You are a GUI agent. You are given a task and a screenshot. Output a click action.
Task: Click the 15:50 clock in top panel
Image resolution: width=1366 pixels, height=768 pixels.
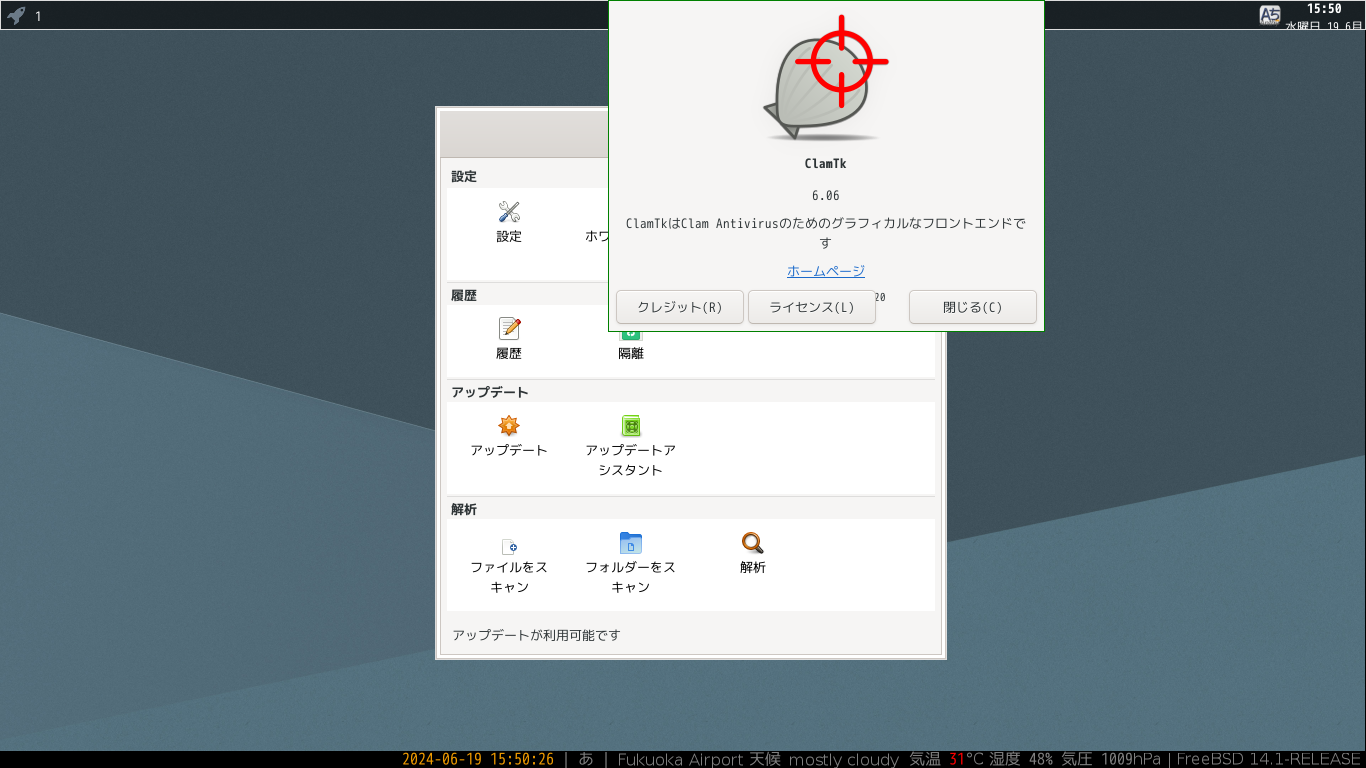click(1324, 8)
